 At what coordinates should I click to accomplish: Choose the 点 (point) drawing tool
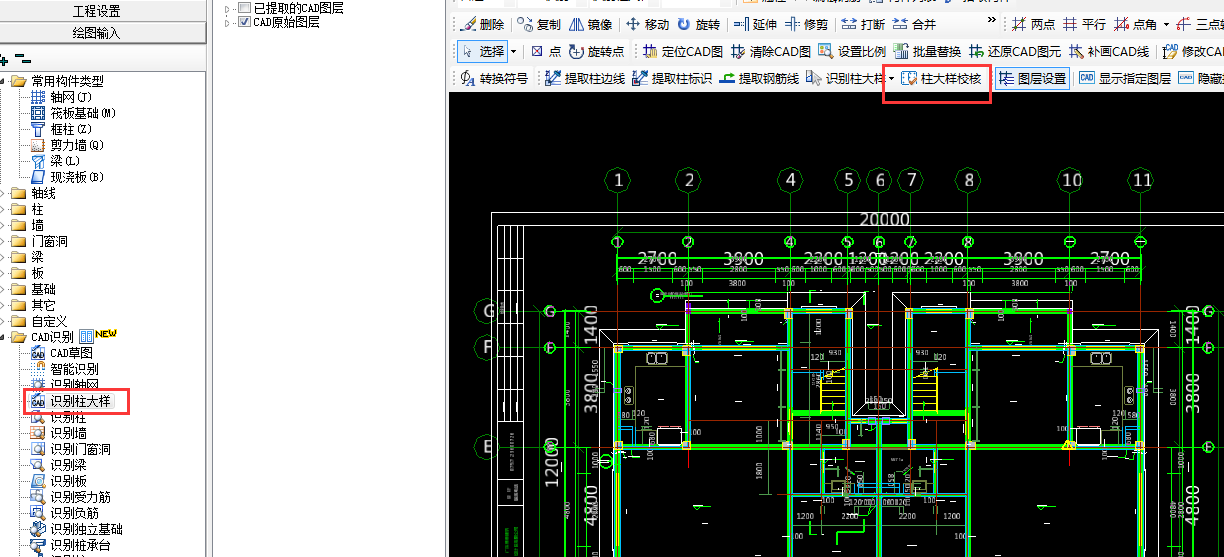546,51
